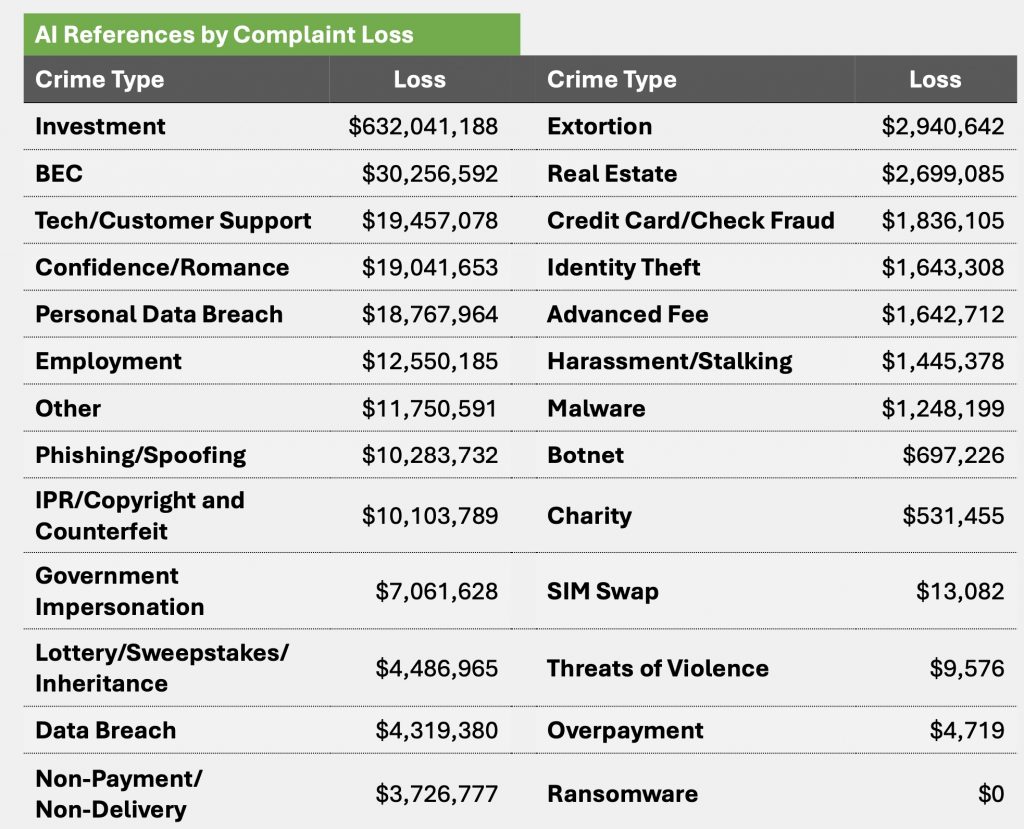Select the Identity Theft label
Screen dimensions: 1024x829
tap(624, 268)
